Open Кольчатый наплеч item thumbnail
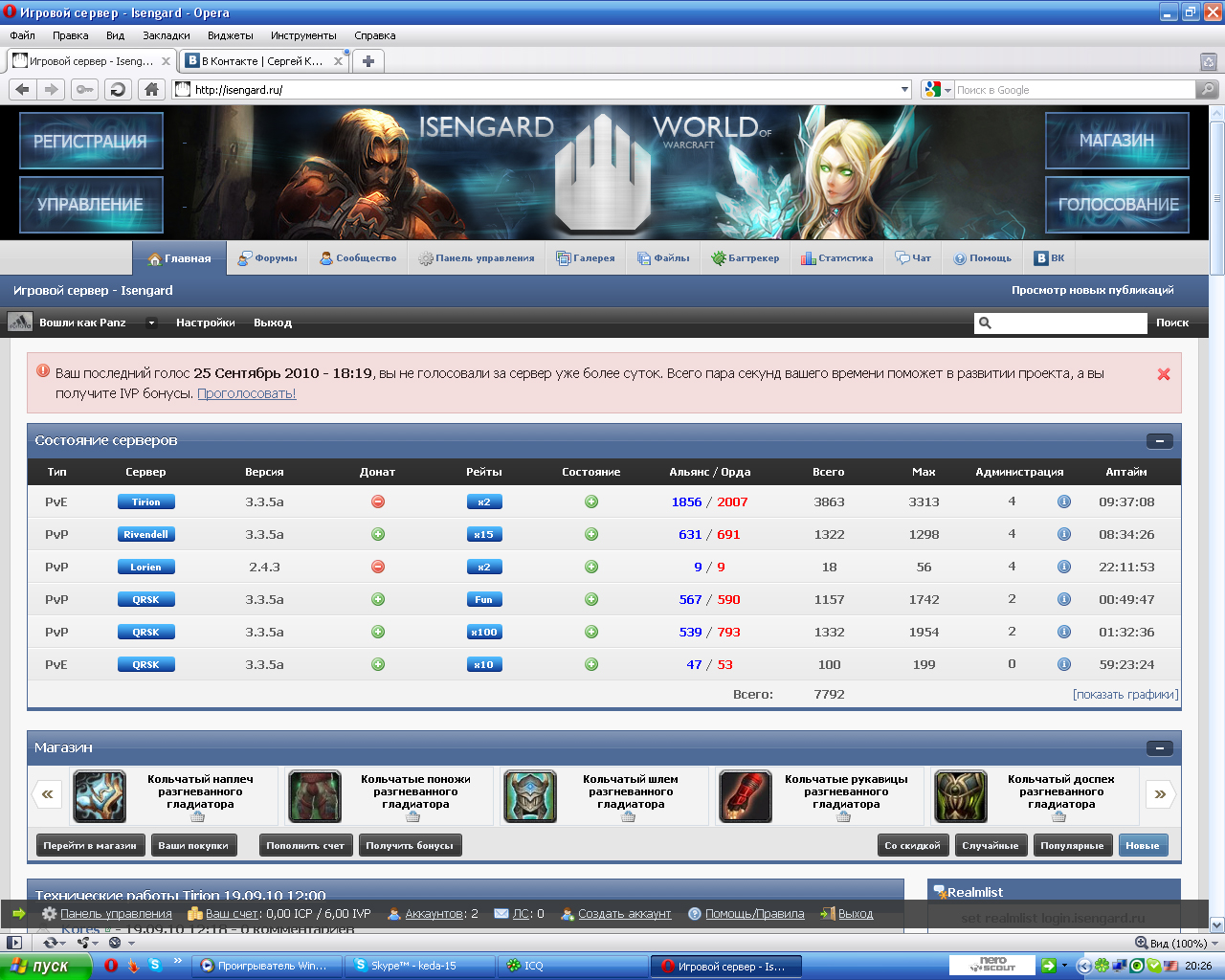Viewport: 1225px width, 980px height. point(100,796)
